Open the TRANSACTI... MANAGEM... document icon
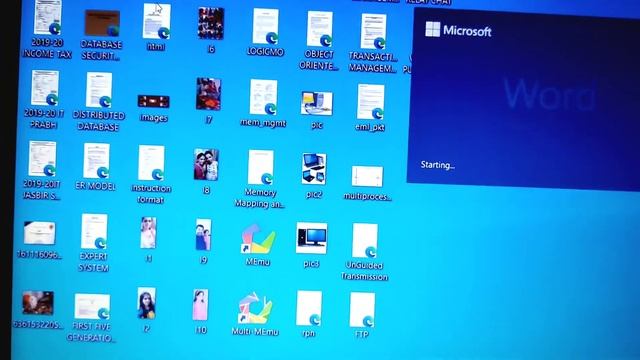This screenshot has height=360, width=640. click(x=373, y=31)
